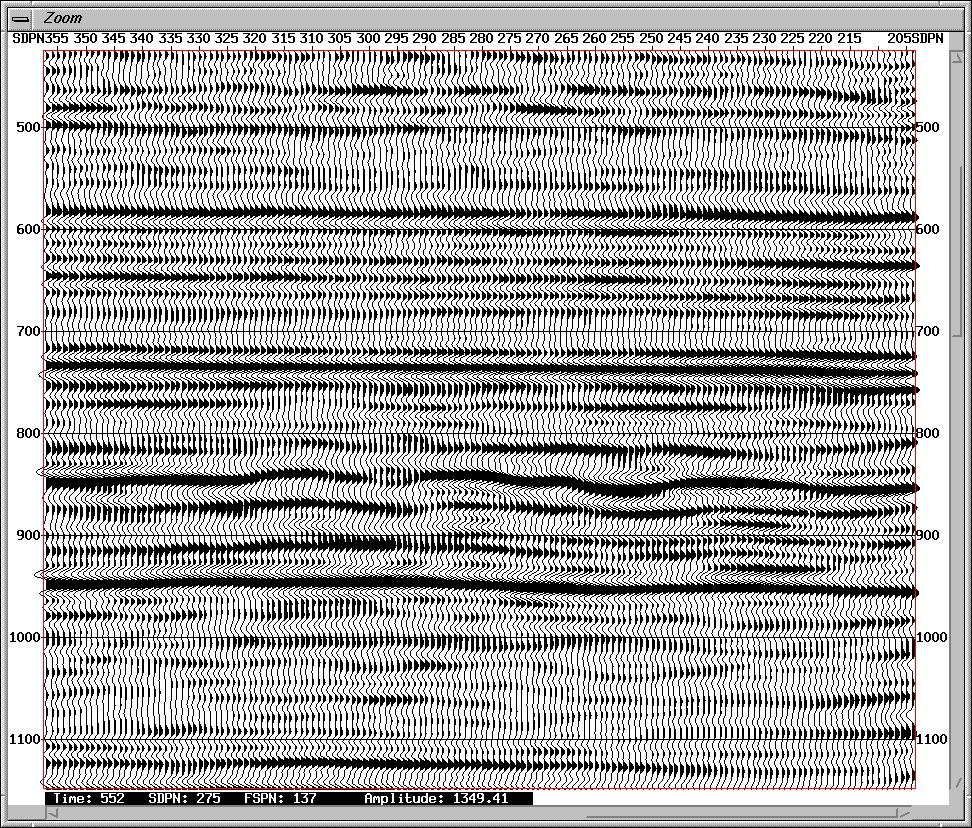Click the horizontal scrollbar left arrow
The width and height of the screenshot is (972, 828).
point(51,814)
